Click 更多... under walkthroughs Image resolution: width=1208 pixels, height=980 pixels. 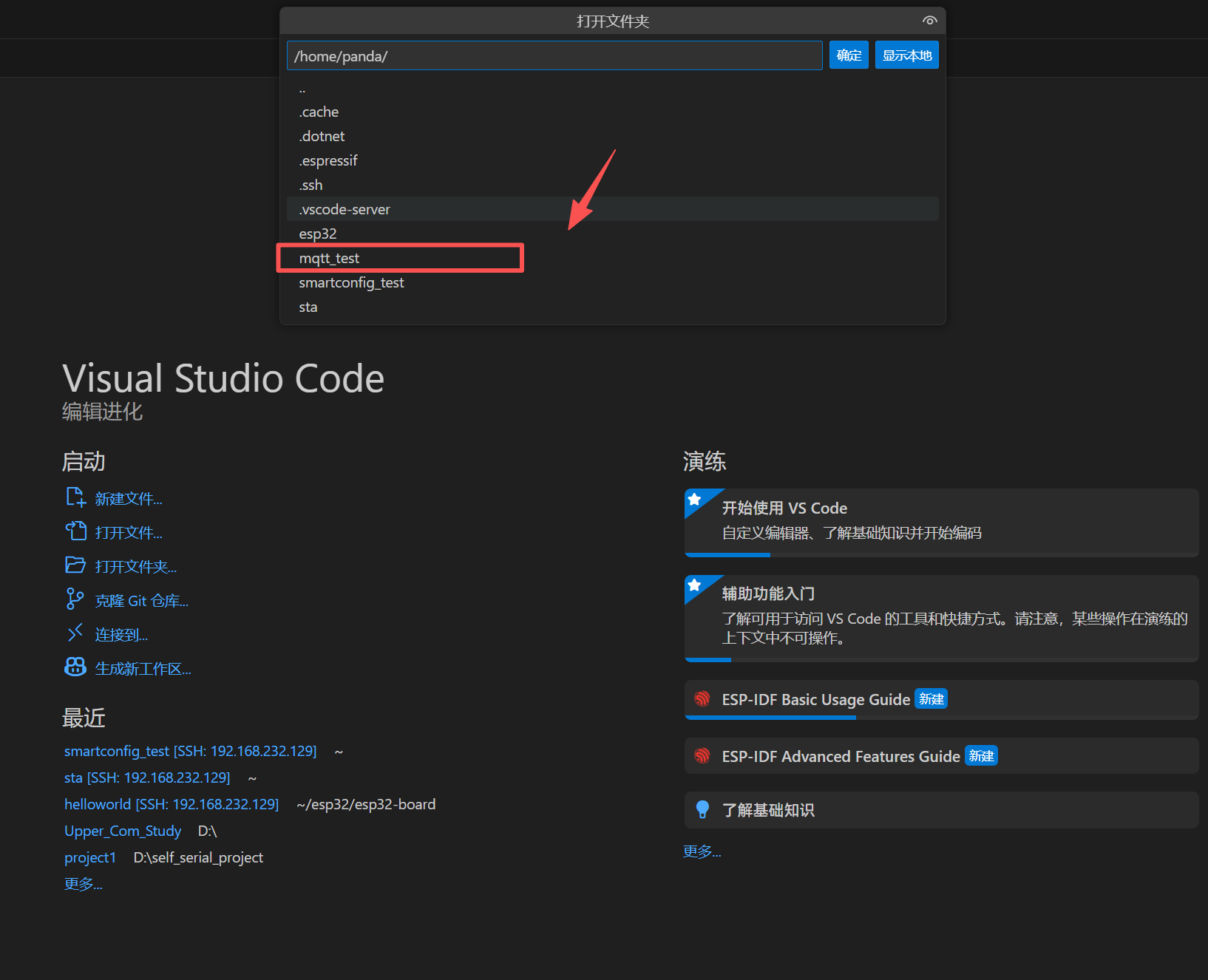click(702, 851)
